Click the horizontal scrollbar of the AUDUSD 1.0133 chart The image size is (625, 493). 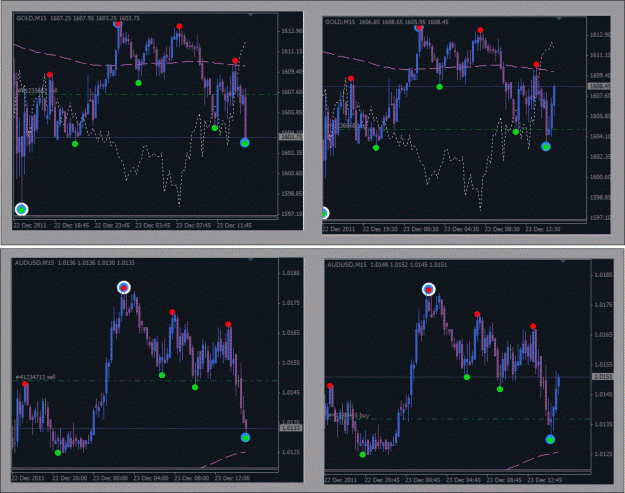pos(145,469)
